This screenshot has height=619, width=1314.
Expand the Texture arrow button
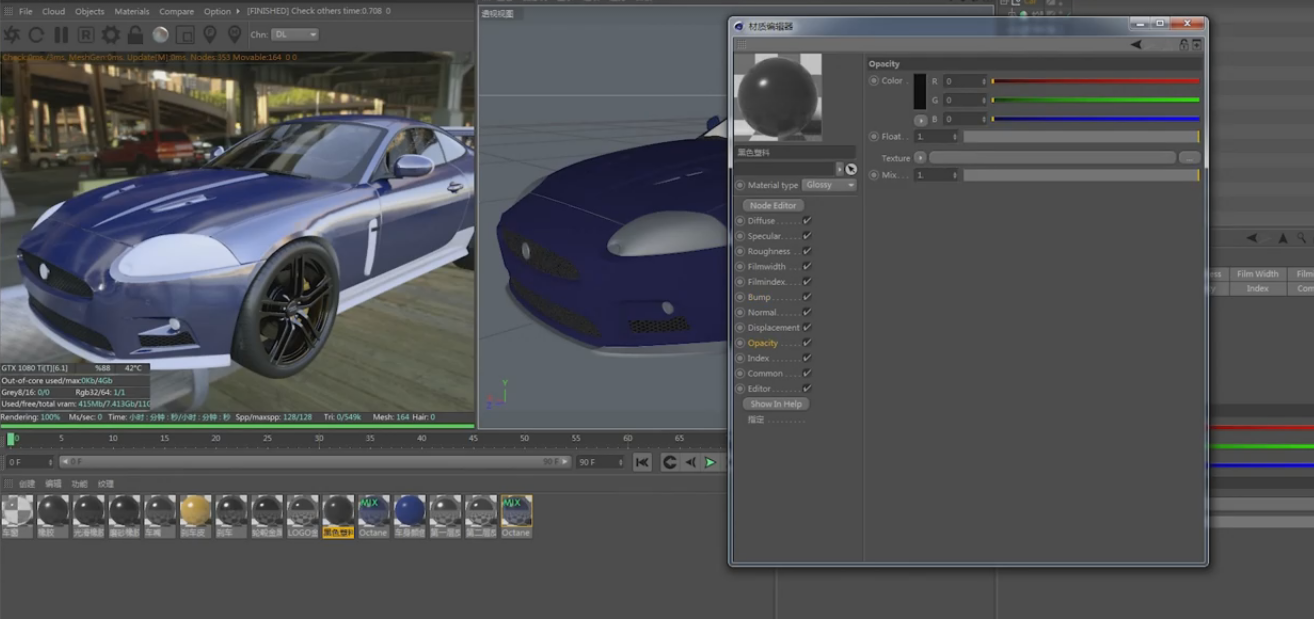tap(920, 158)
